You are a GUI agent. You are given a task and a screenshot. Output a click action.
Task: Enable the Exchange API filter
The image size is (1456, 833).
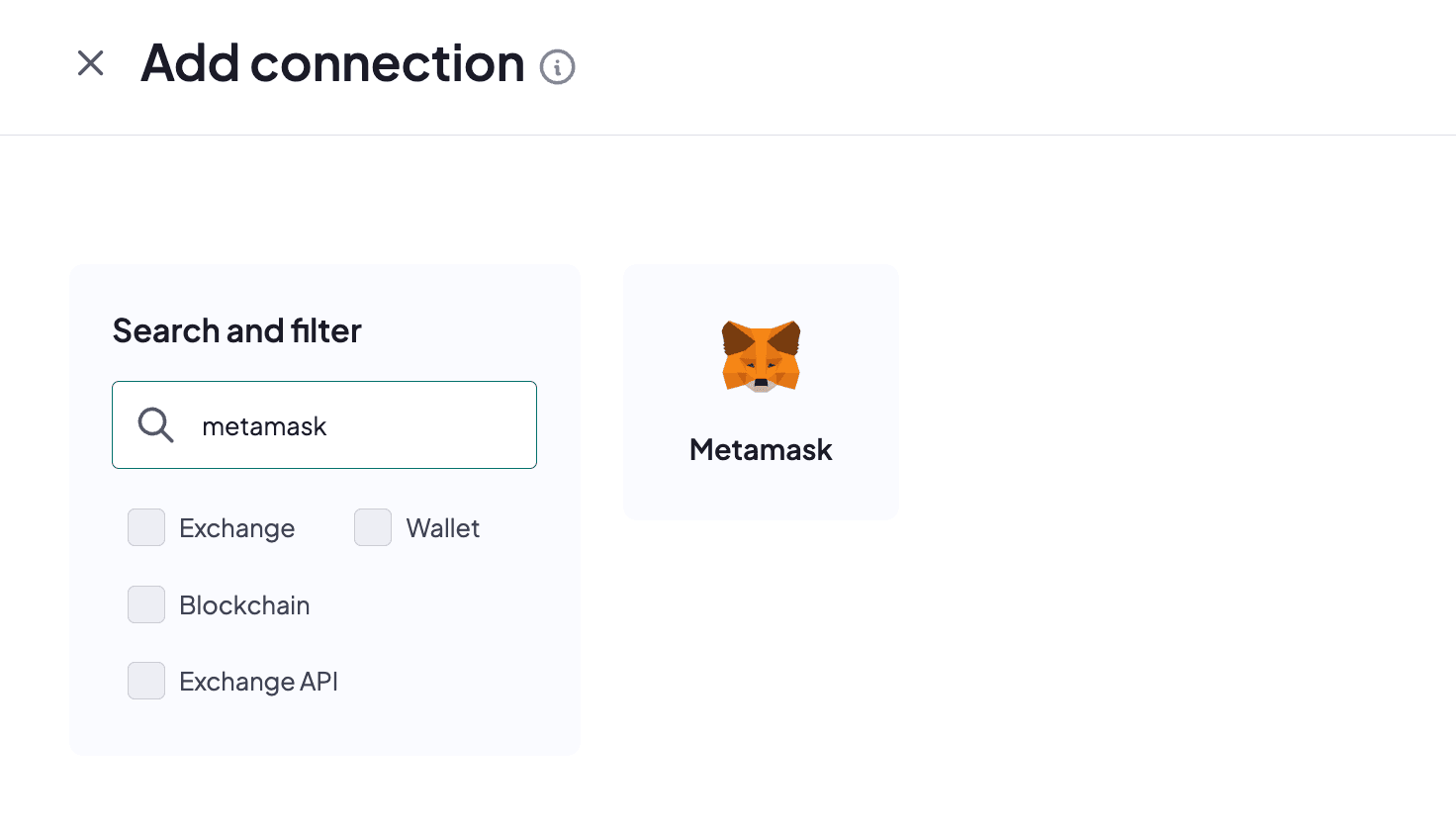coord(145,681)
